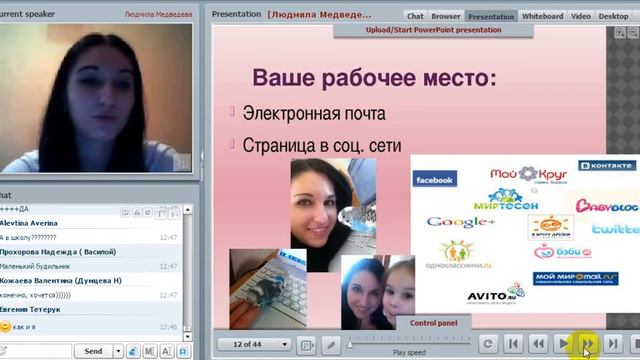Advance to the next slide
Viewport: 640px width, 360px height.
[588, 344]
